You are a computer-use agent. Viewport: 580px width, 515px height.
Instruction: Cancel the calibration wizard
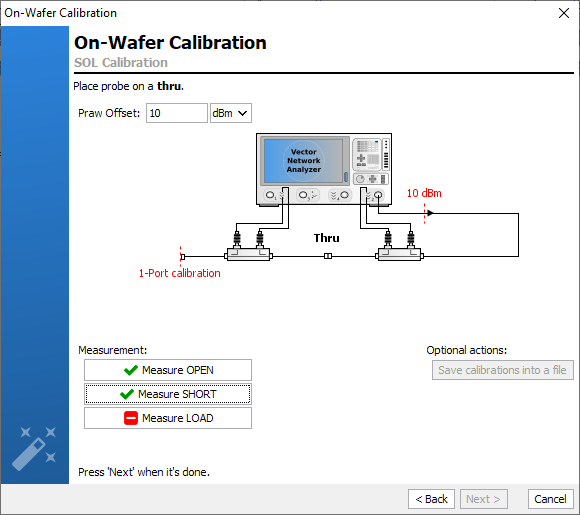(551, 499)
